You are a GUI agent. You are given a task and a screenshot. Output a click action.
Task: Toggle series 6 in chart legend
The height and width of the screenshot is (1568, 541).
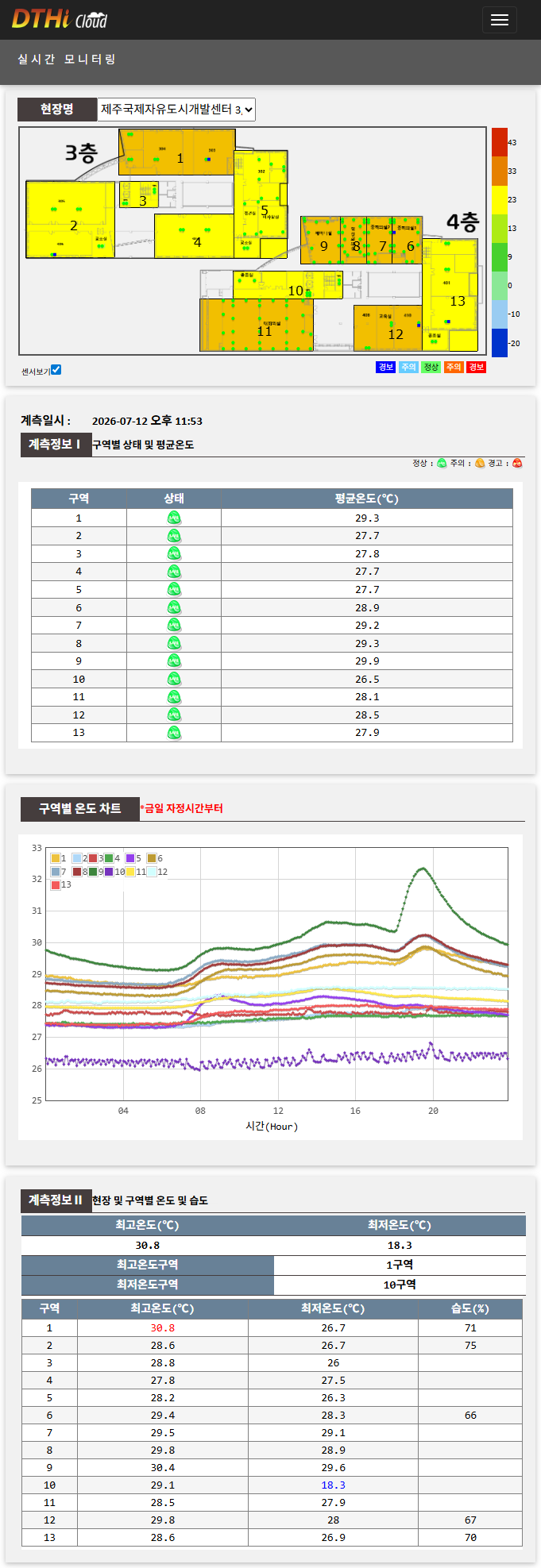(x=152, y=858)
